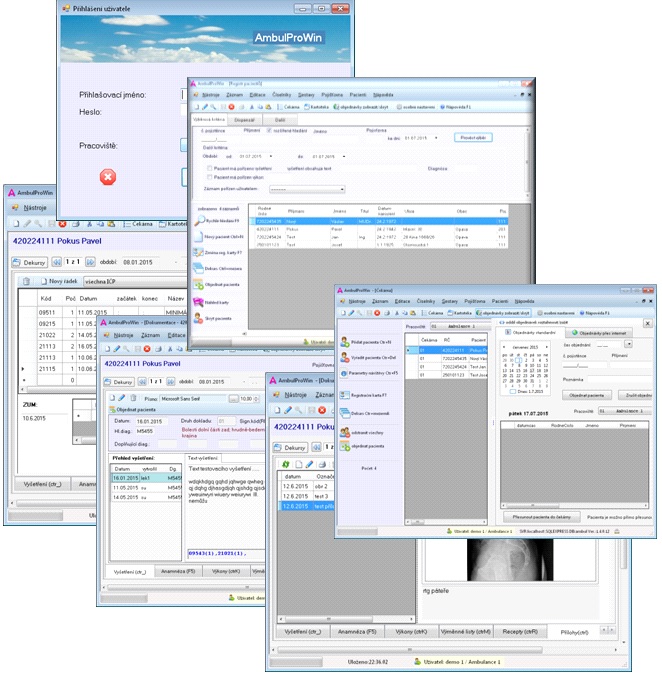Click the red cancel icon in login dialog
The image size is (662, 673).
pyautogui.click(x=108, y=177)
